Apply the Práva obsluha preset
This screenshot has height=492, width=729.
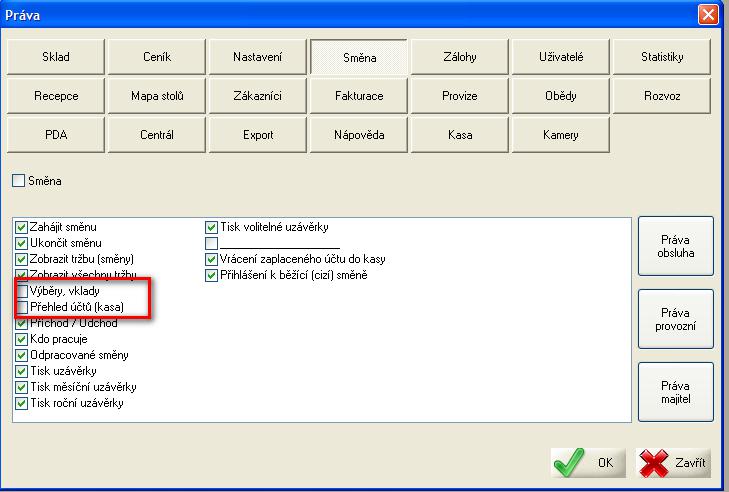(x=675, y=246)
